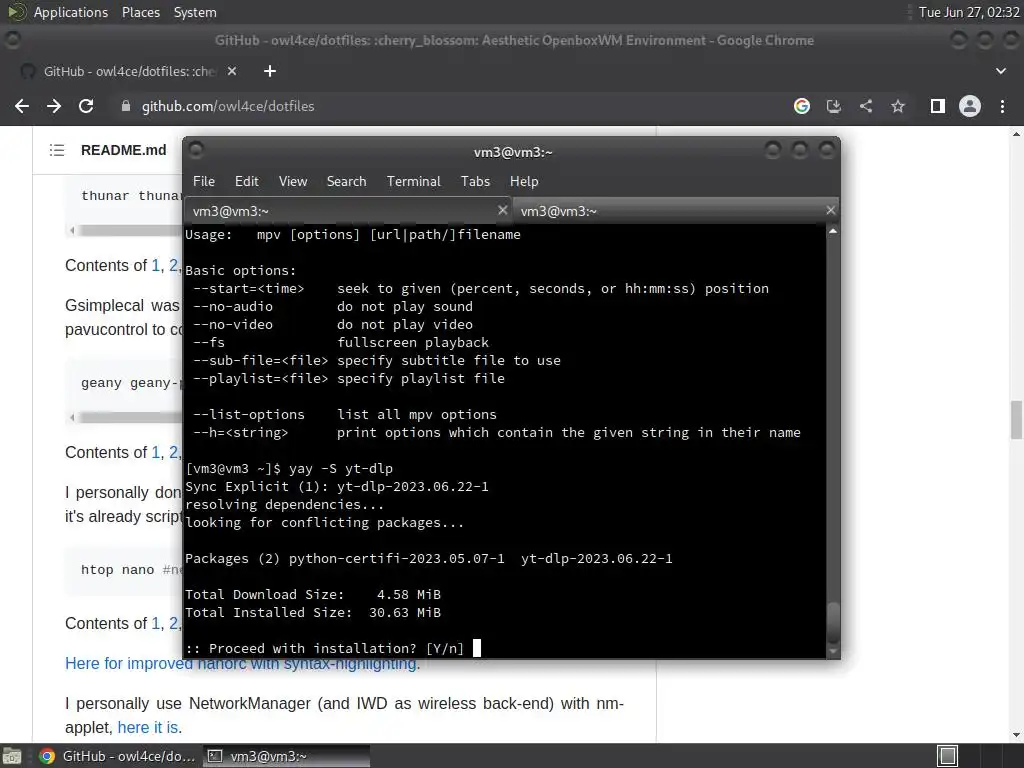The height and width of the screenshot is (768, 1024).
Task: Open README.md table of contents icon
Action: (57, 150)
